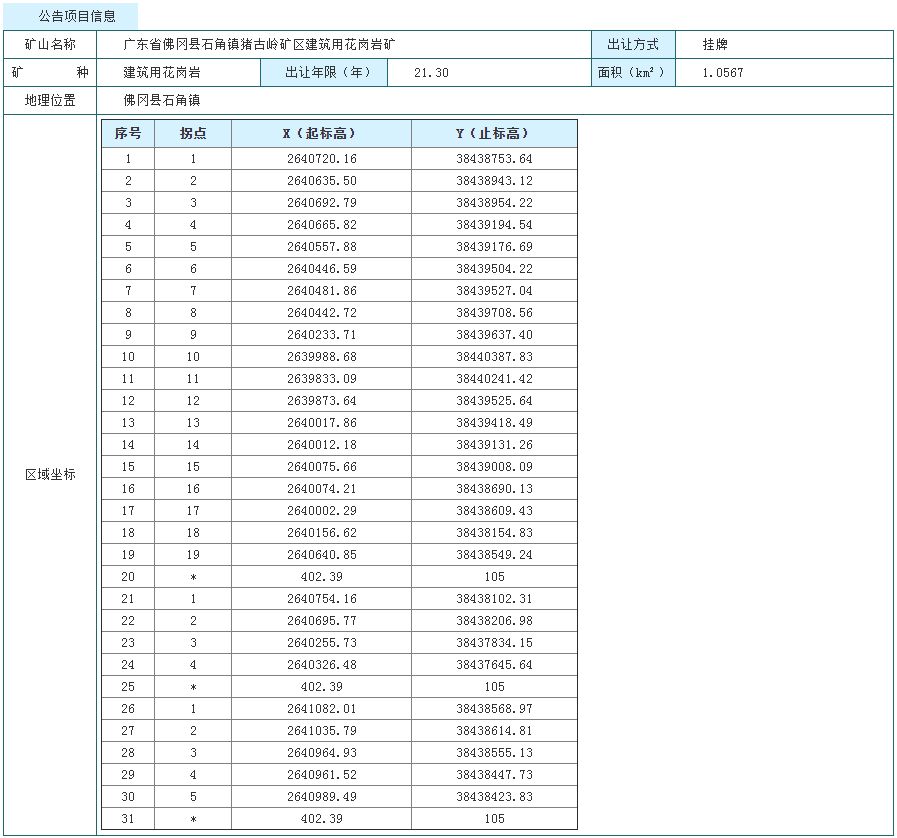Click the 挂牌 value cell
897x838 pixels.
point(715,45)
